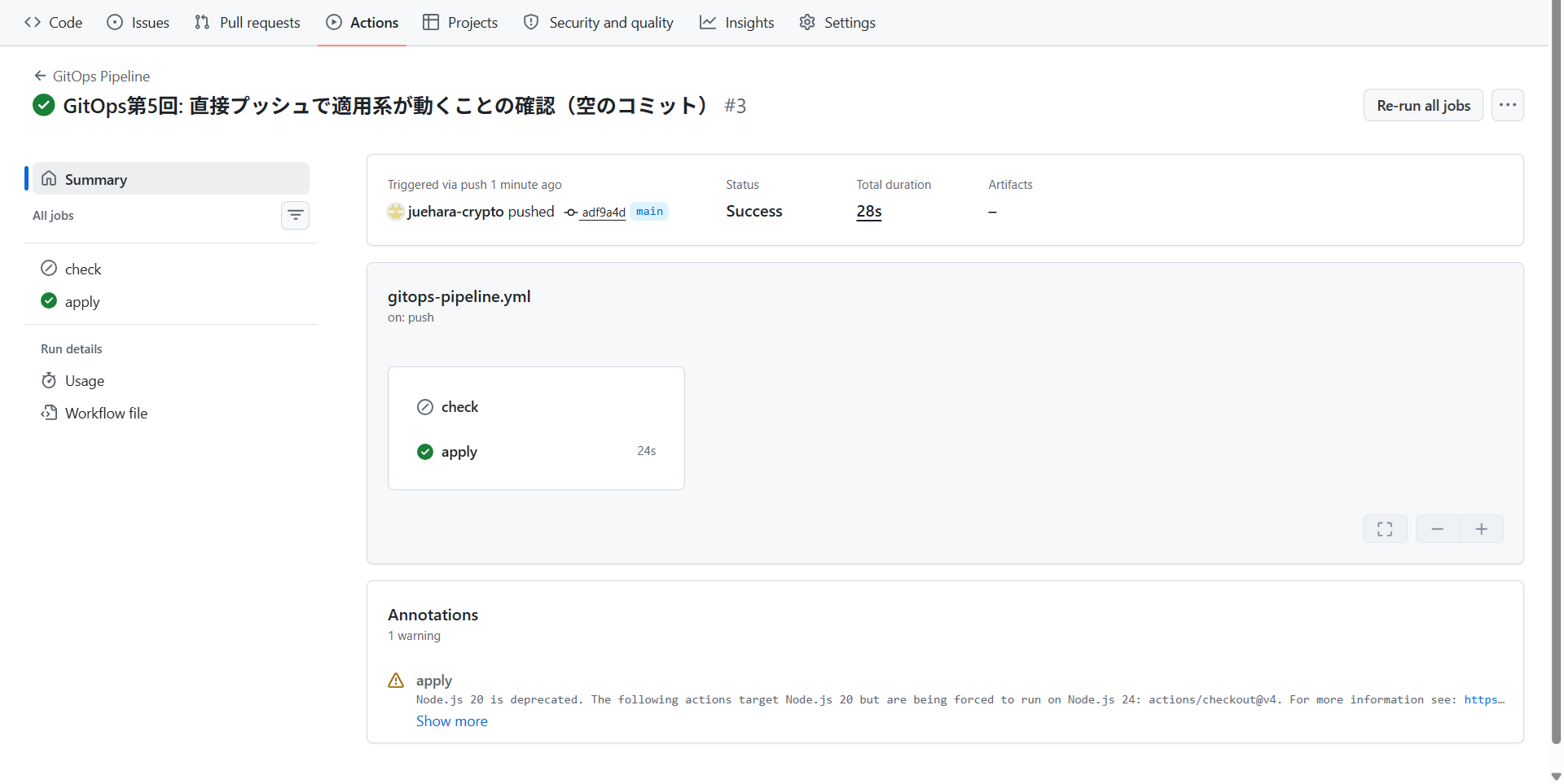Click the fullscreen graph icon
Image resolution: width=1564 pixels, height=784 pixels.
pyautogui.click(x=1385, y=529)
